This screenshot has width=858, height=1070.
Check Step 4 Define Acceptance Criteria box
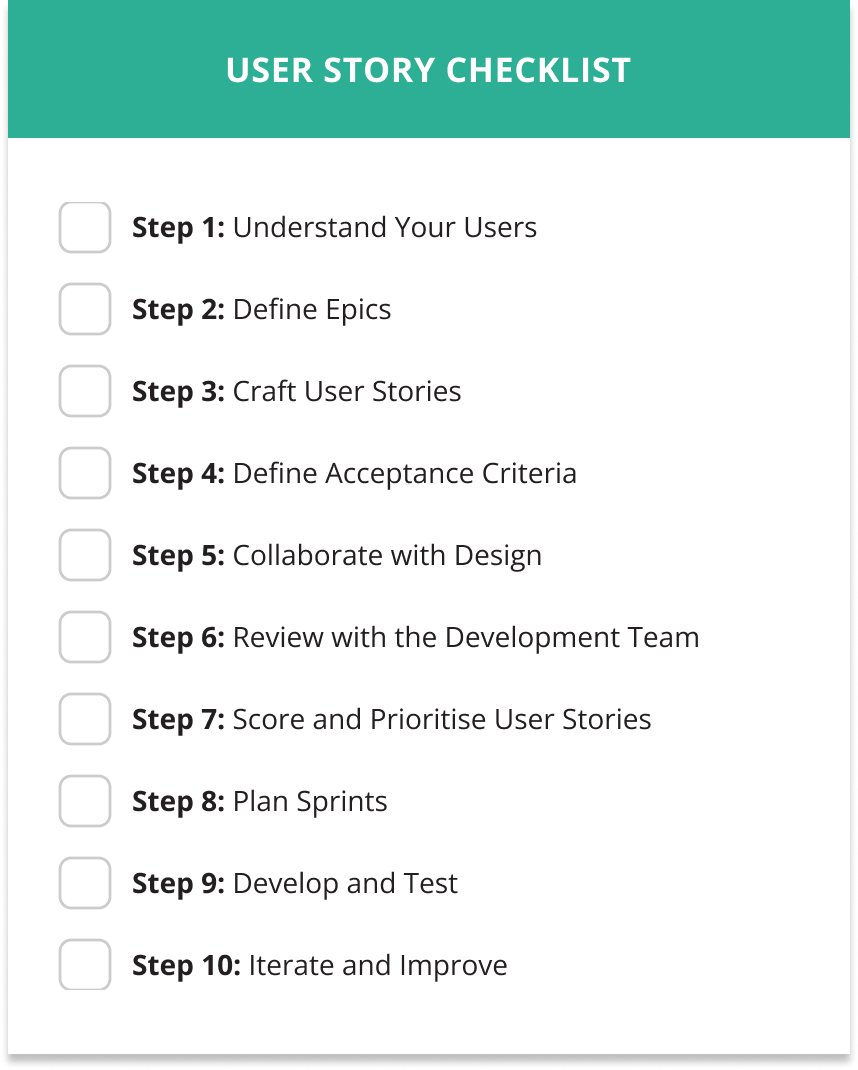coord(85,473)
